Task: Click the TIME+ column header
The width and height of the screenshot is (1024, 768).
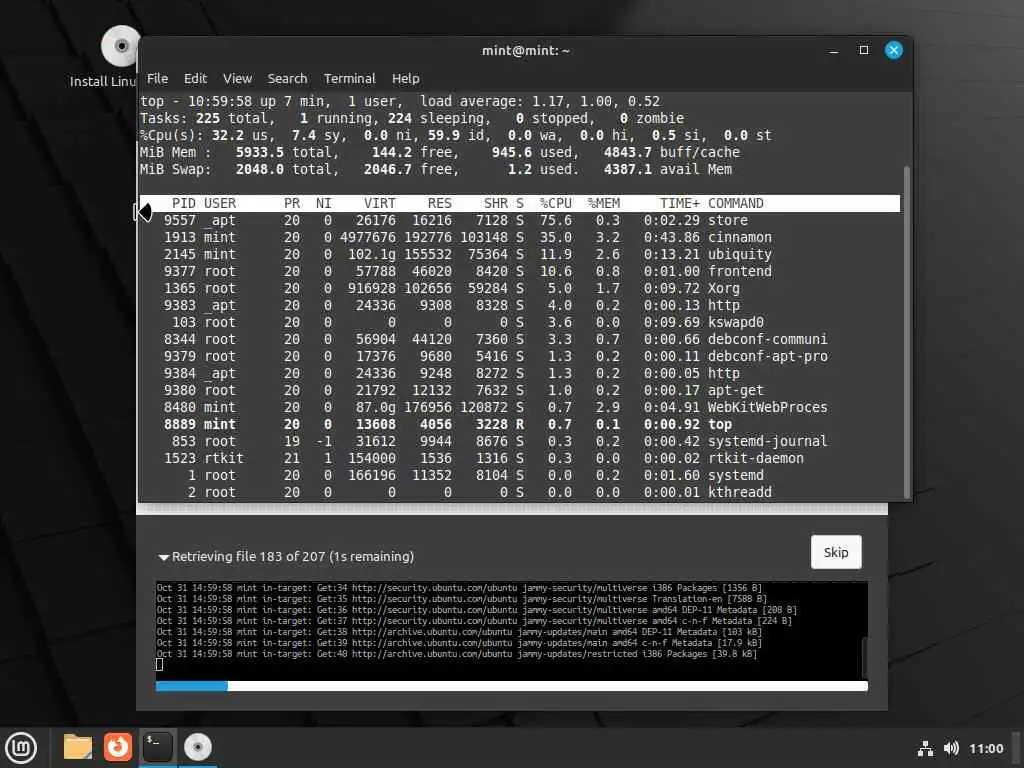Action: tap(679, 203)
